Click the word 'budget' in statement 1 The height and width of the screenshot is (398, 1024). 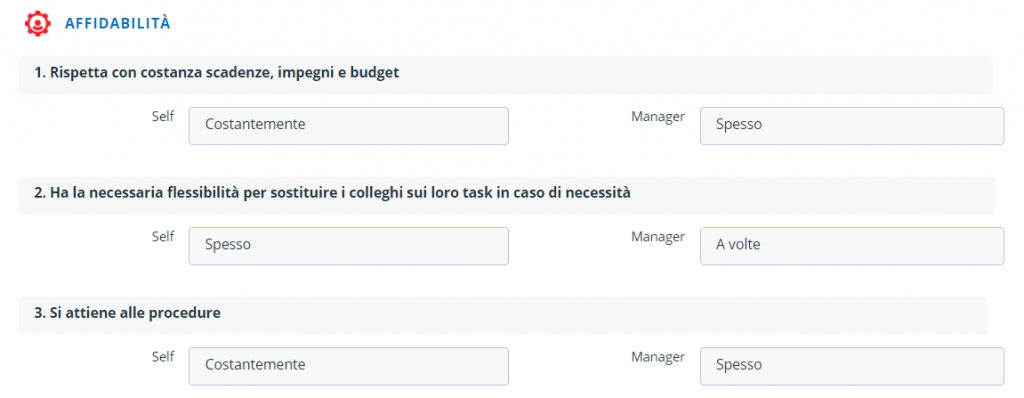click(375, 73)
